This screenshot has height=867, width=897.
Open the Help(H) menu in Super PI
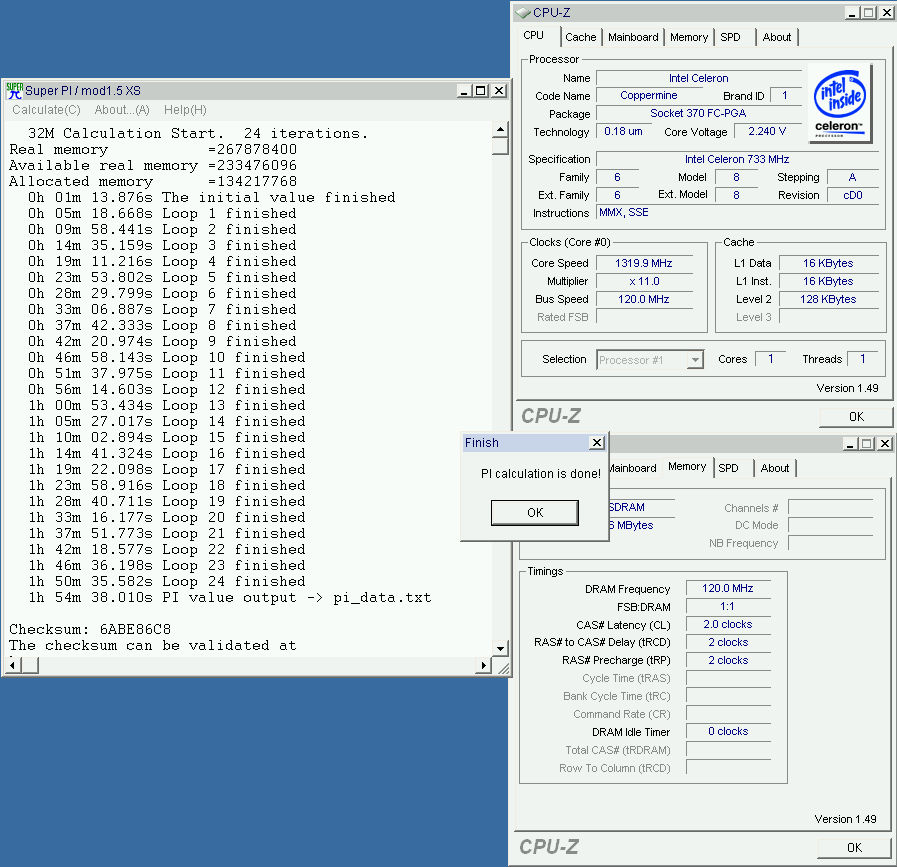click(x=185, y=110)
